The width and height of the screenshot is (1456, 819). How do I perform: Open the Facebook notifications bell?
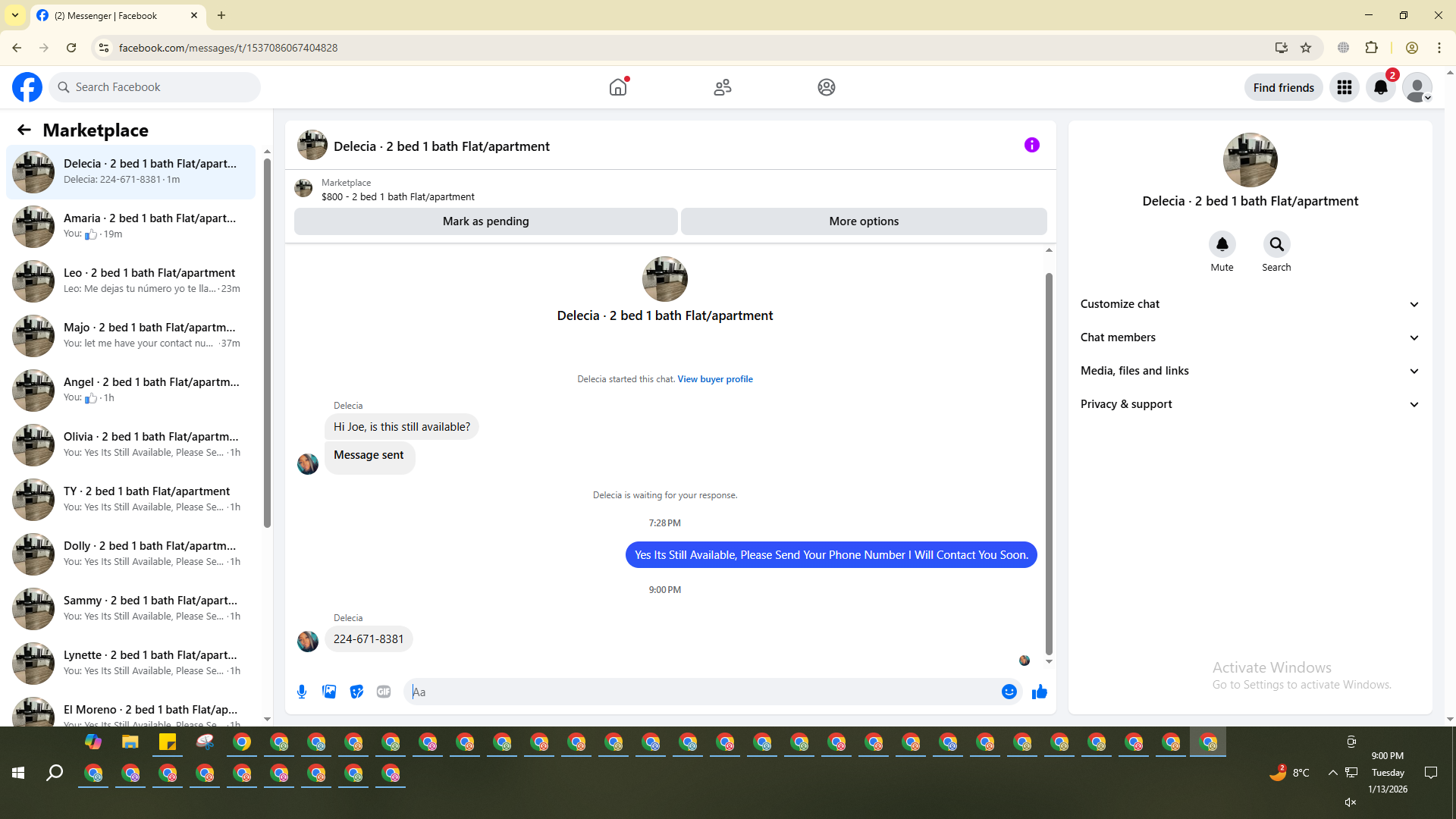(x=1380, y=87)
